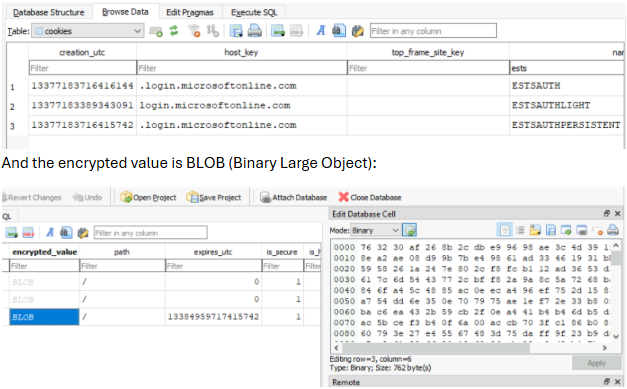This screenshot has width=627, height=389.
Task: Click Revert Changes button
Action: (x=32, y=197)
